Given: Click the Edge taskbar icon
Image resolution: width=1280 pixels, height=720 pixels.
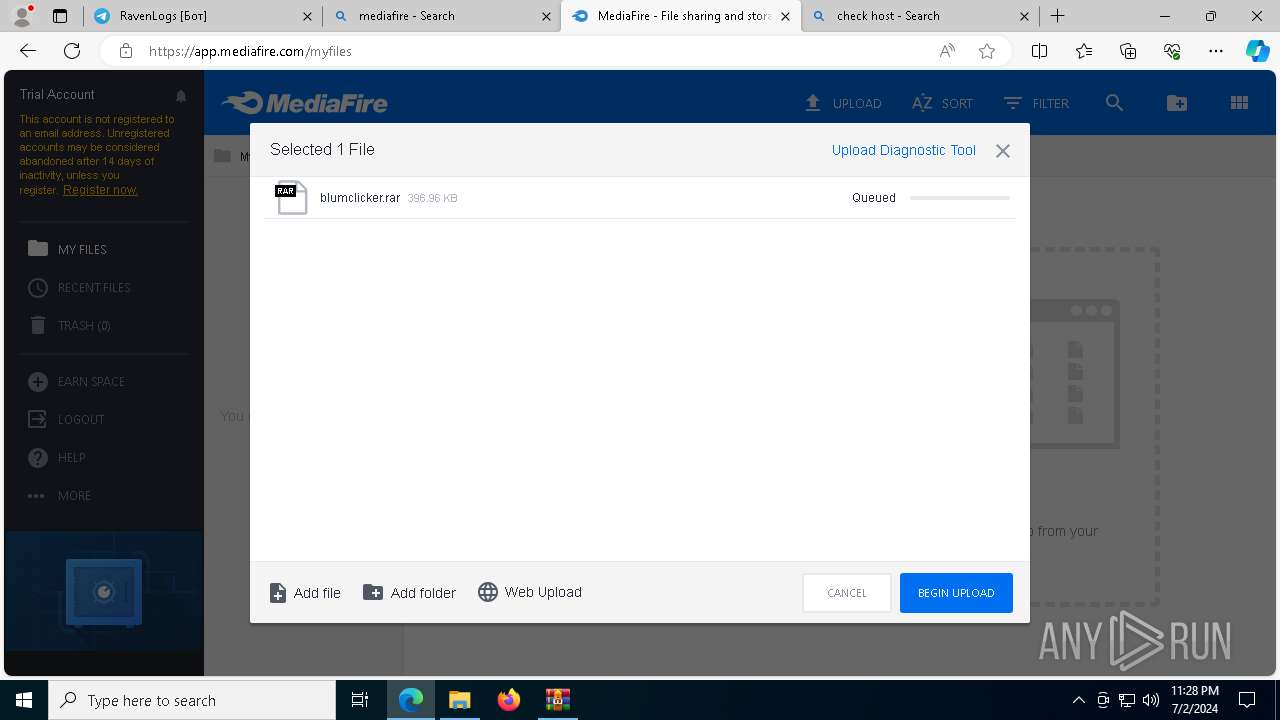Looking at the screenshot, I should pyautogui.click(x=411, y=700).
